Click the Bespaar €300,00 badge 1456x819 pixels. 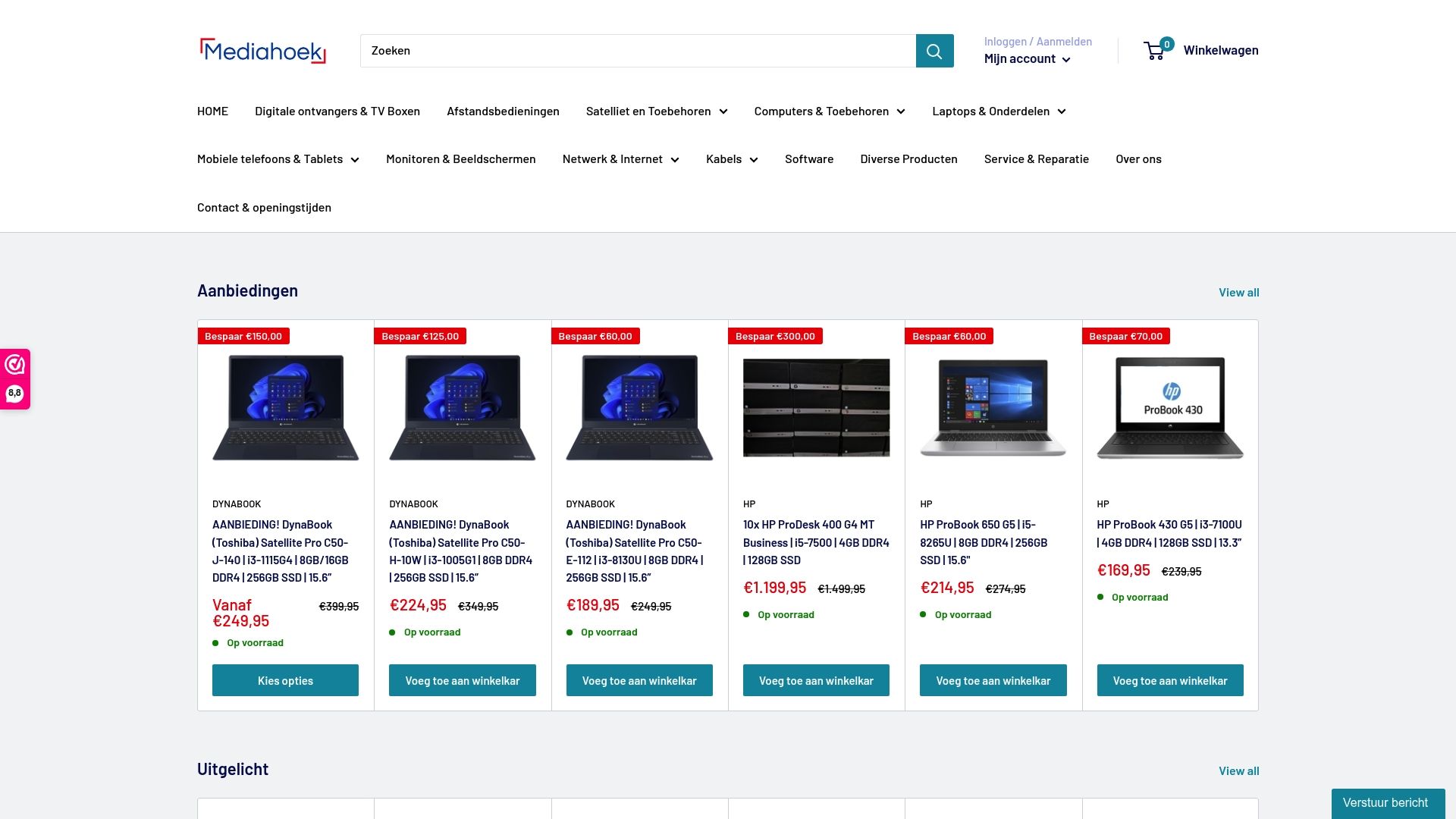(775, 336)
